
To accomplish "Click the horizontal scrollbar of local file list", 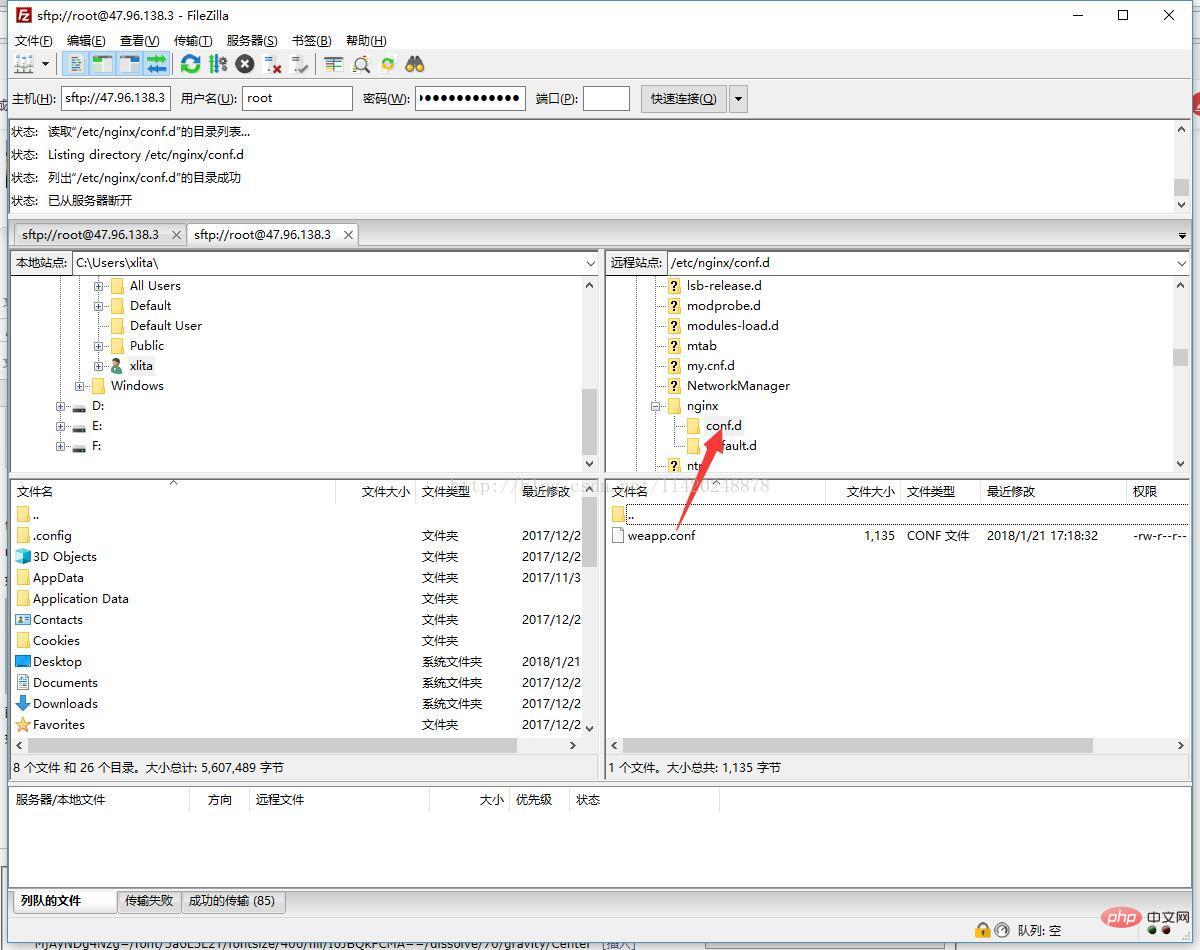I will point(270,745).
